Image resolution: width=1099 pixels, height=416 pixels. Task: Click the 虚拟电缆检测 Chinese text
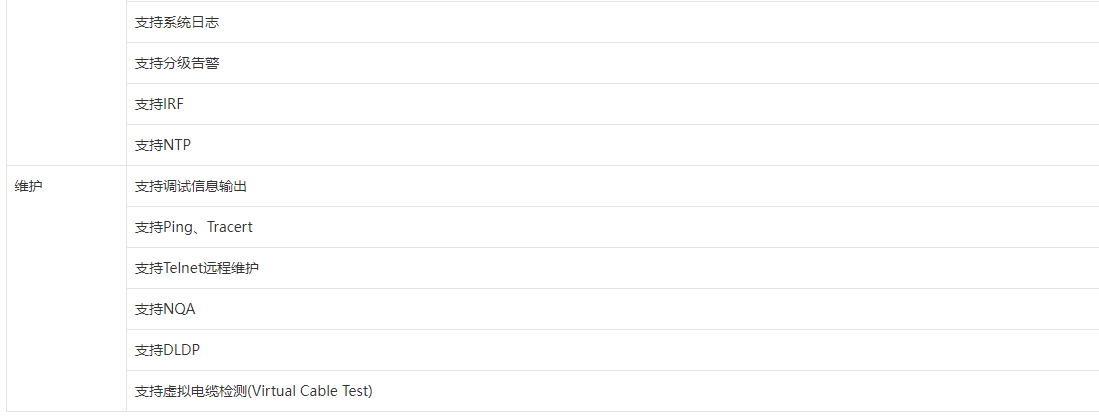(x=205, y=391)
